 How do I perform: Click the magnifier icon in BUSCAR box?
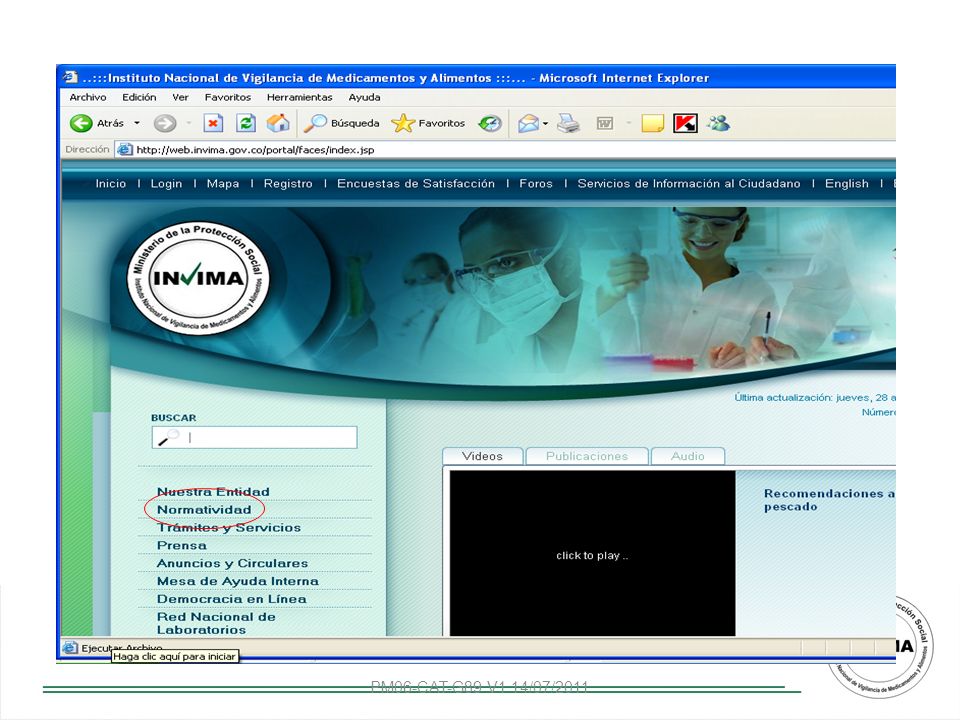(x=168, y=437)
